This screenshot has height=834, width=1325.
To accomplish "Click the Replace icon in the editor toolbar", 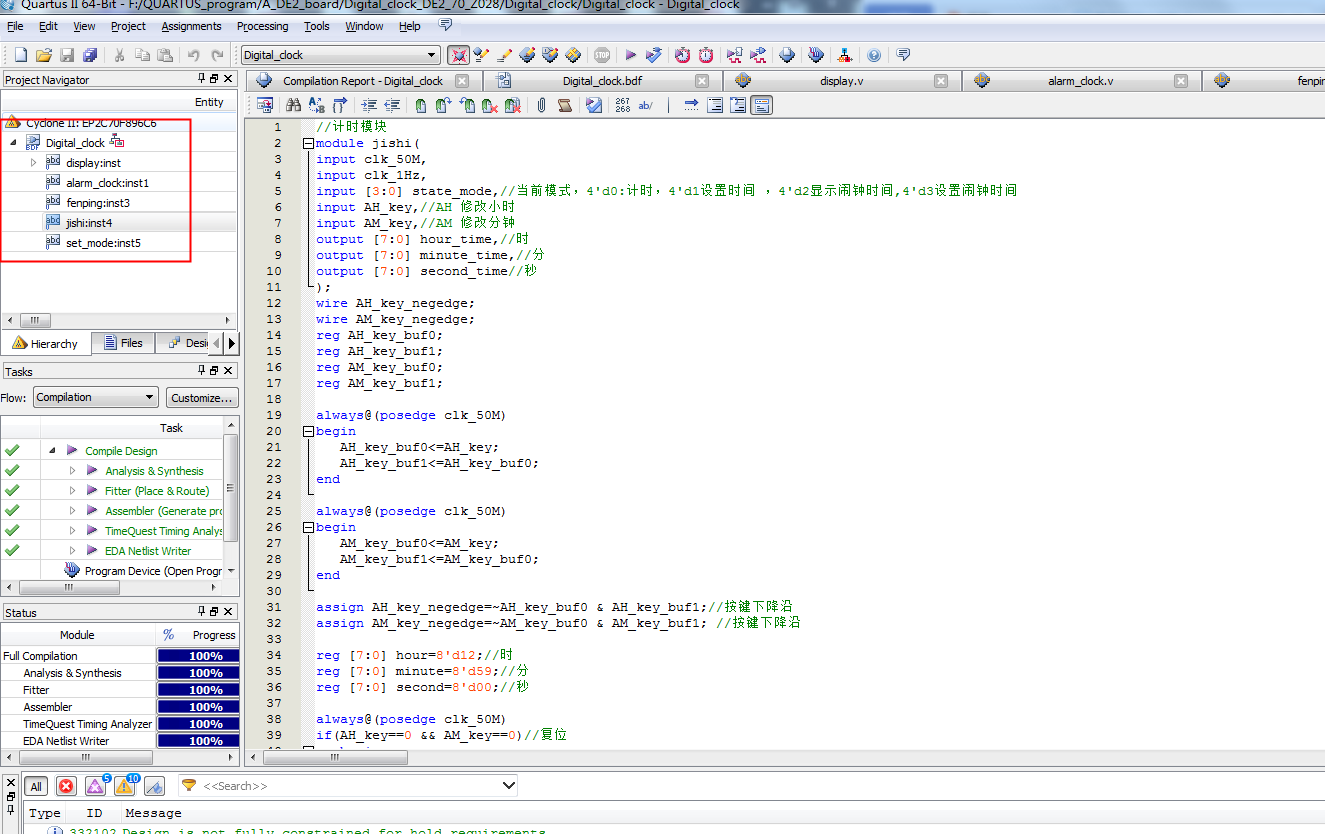I will click(316, 105).
